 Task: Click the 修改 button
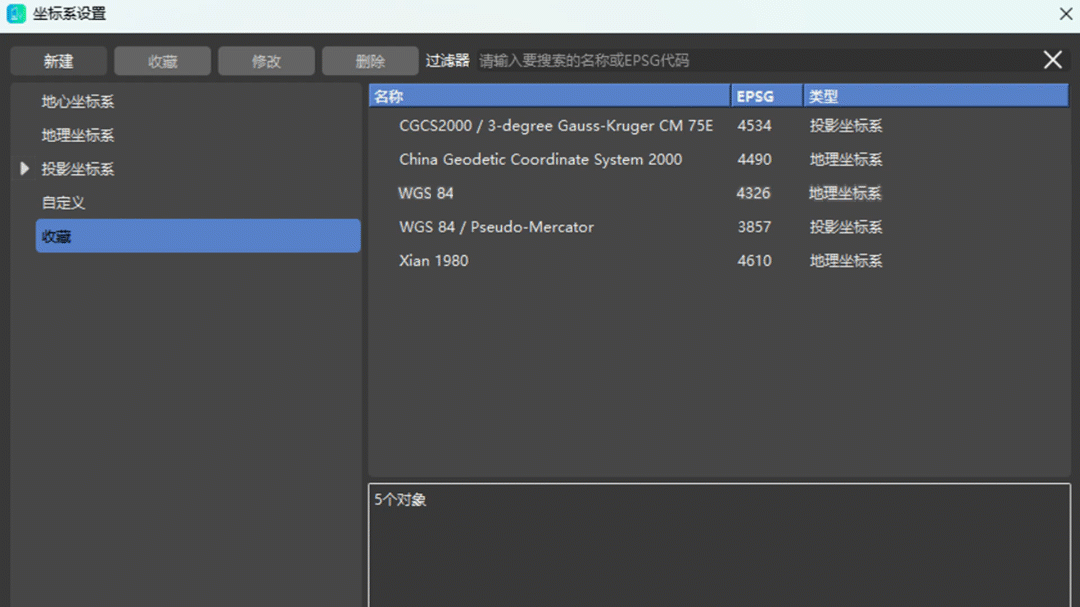(x=266, y=61)
